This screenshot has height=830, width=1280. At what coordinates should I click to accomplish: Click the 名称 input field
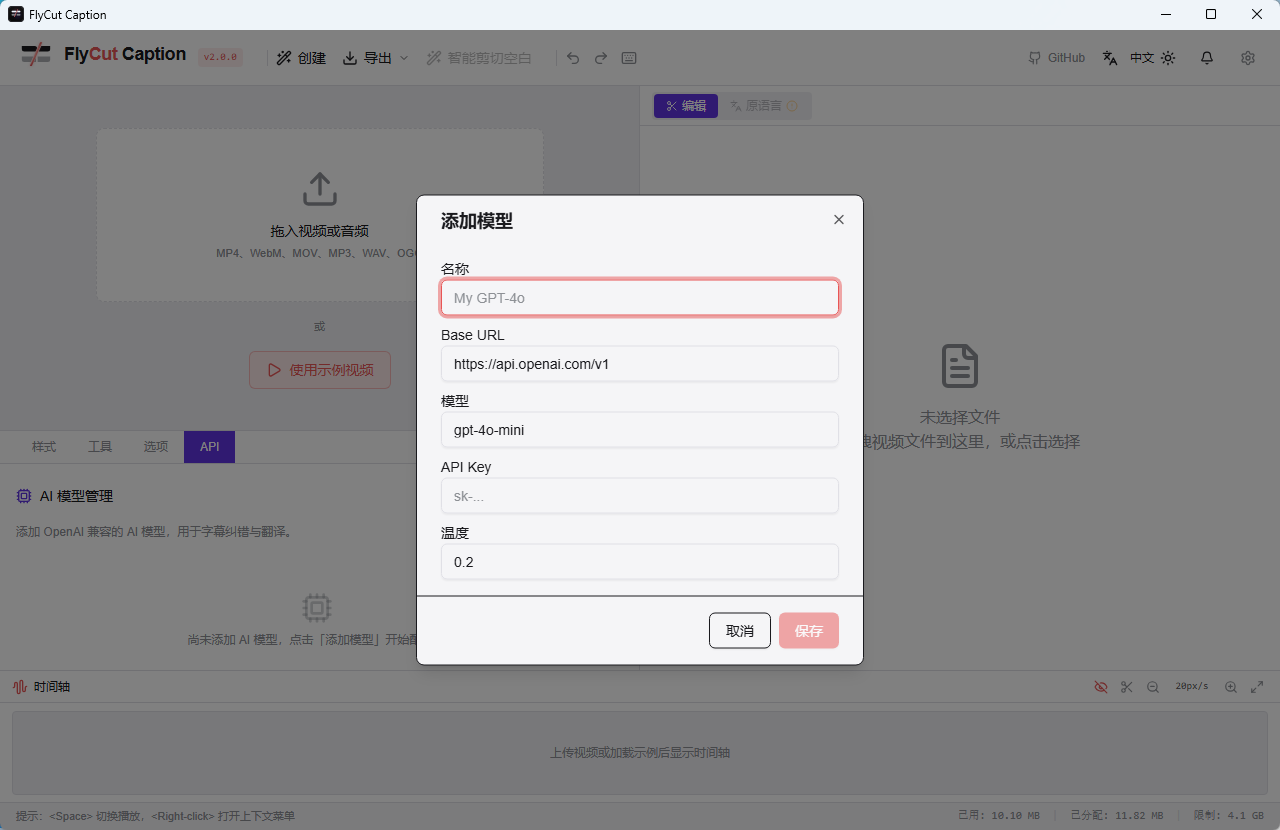[640, 298]
